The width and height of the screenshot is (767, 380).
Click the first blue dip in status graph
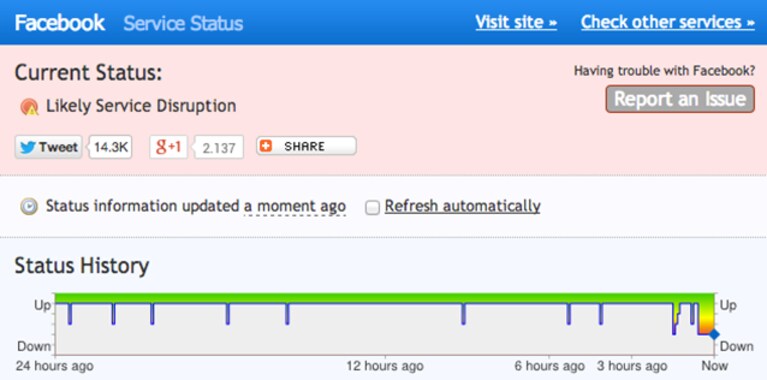[x=70, y=313]
